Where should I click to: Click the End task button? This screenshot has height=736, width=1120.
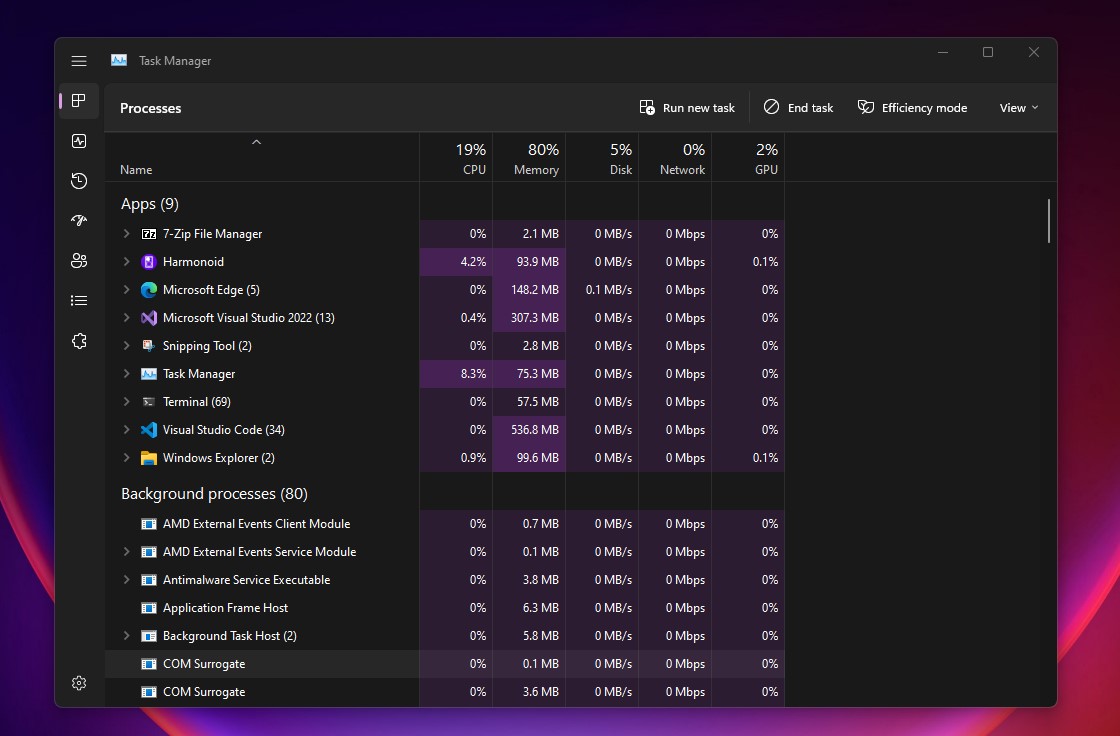coord(799,108)
